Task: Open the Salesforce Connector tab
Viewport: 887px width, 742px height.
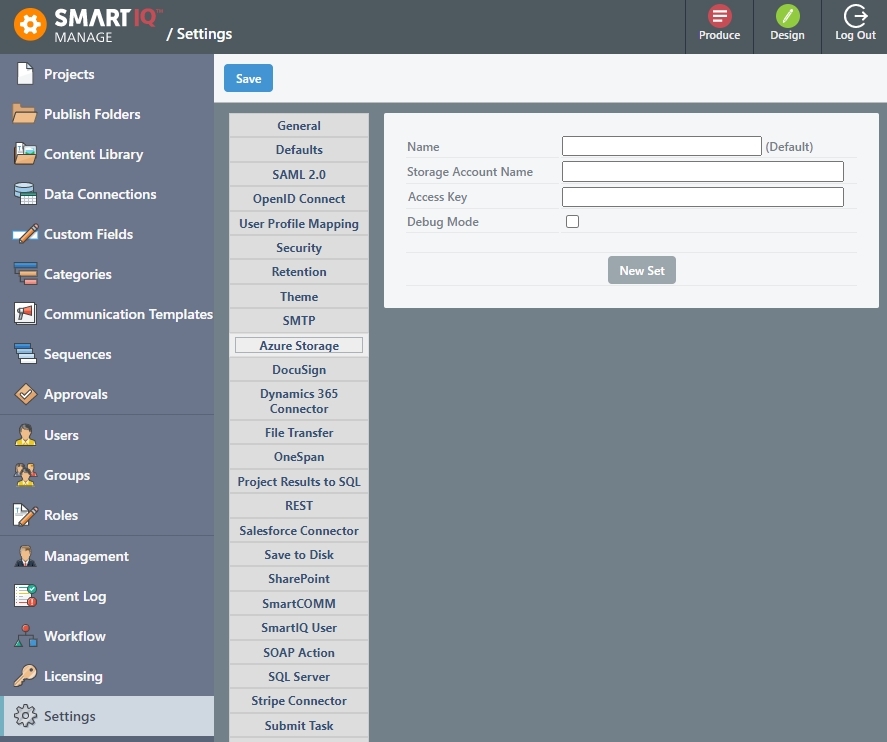Action: [299, 530]
